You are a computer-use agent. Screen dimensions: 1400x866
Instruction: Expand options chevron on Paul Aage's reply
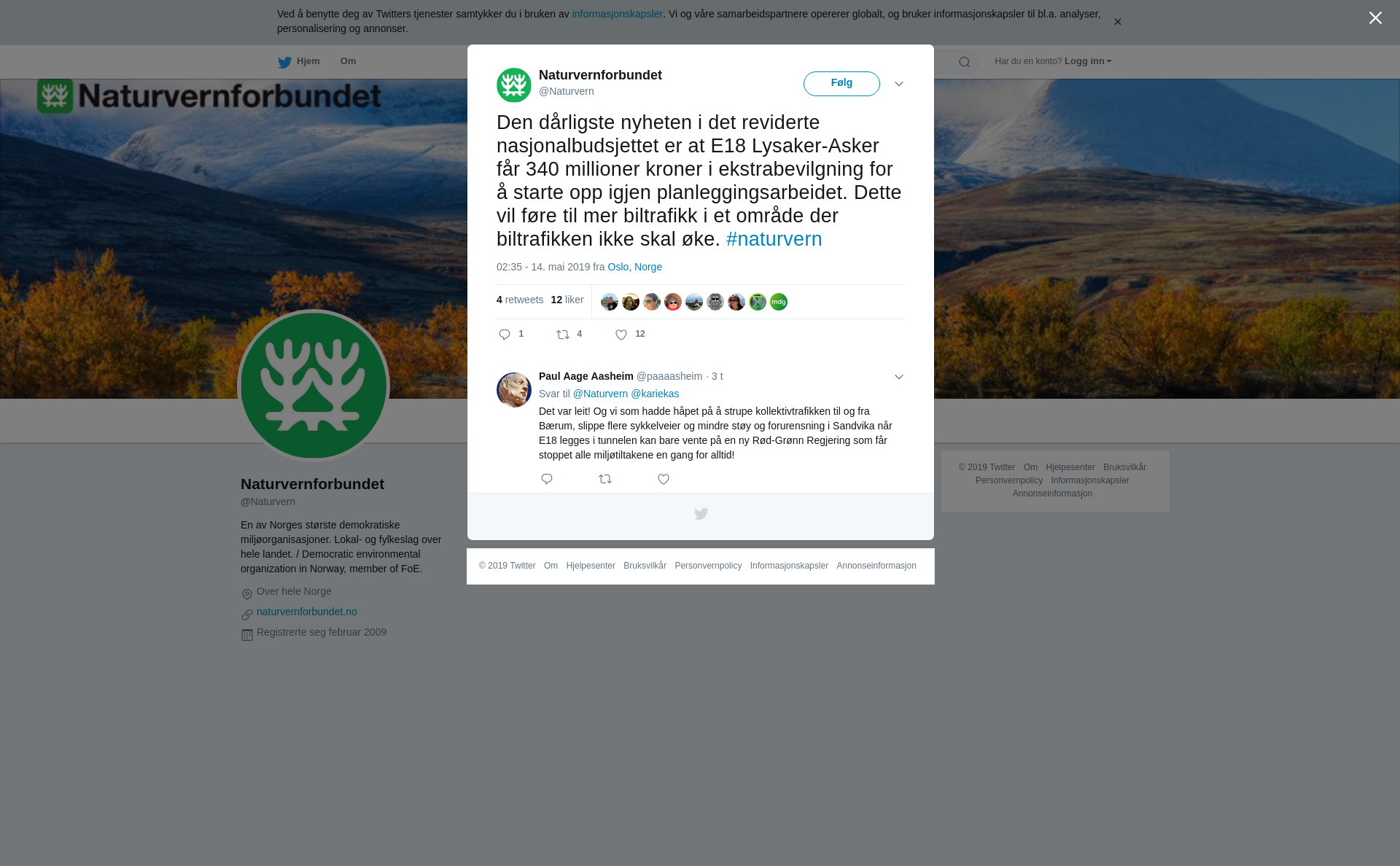pyautogui.click(x=899, y=377)
